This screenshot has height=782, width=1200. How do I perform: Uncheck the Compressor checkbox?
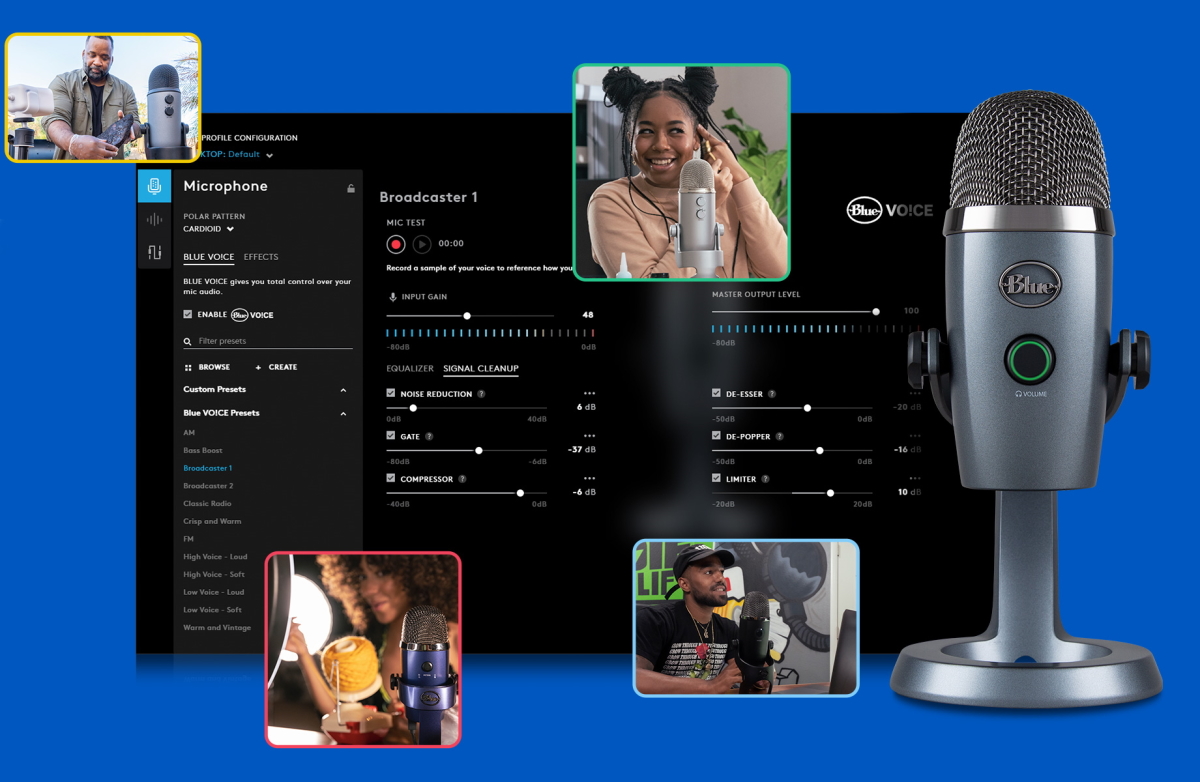[x=391, y=479]
